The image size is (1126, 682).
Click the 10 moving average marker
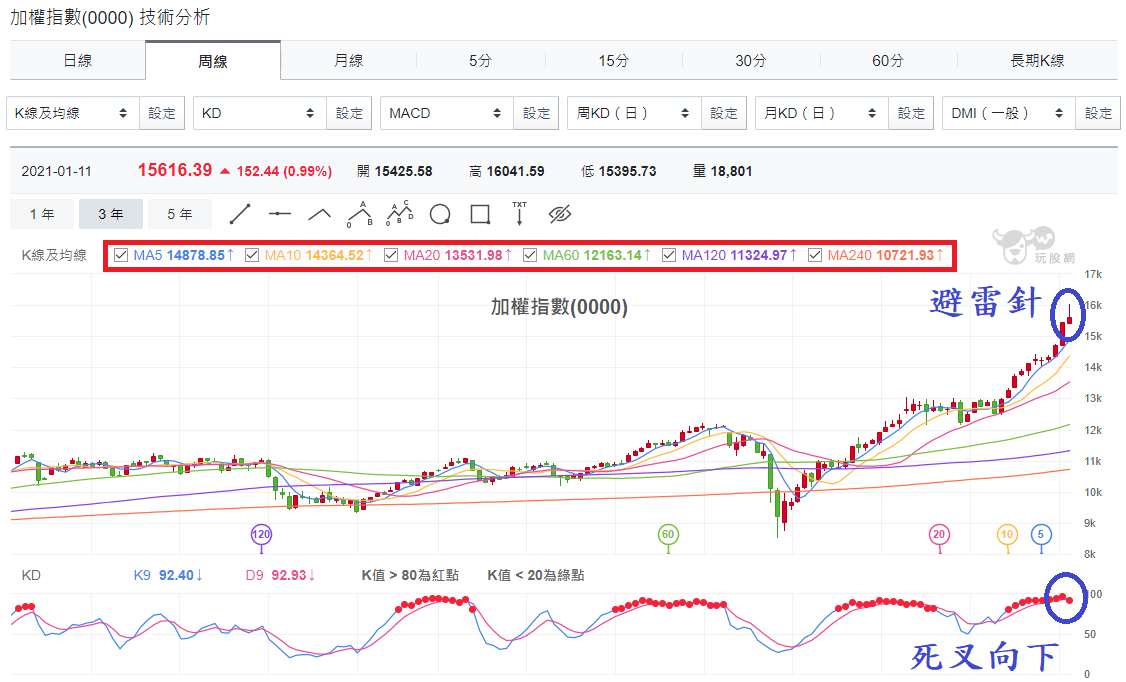click(1008, 534)
